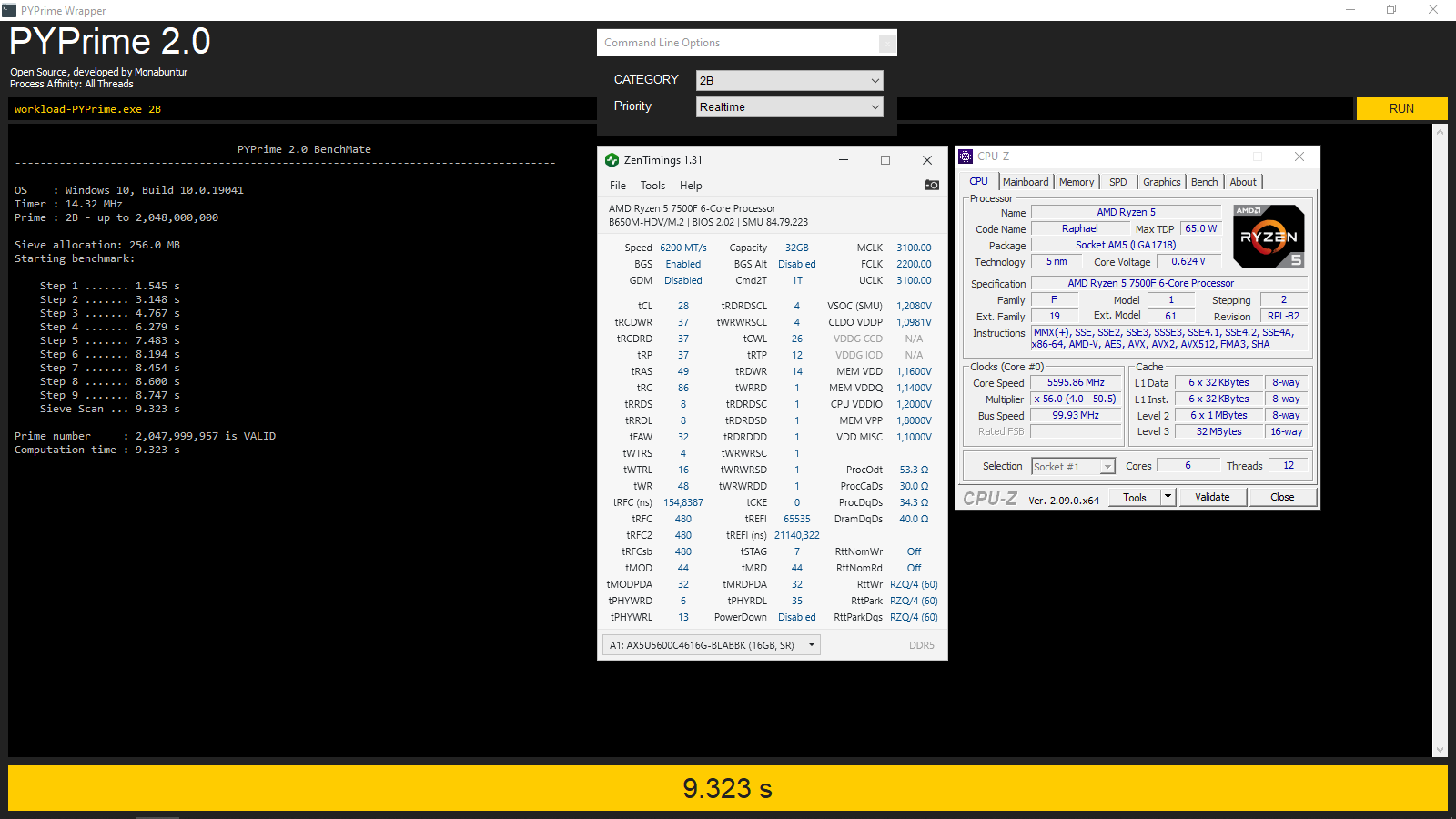This screenshot has height=819, width=1456.
Task: Open the Tools menu in ZenTimings
Action: tap(652, 186)
